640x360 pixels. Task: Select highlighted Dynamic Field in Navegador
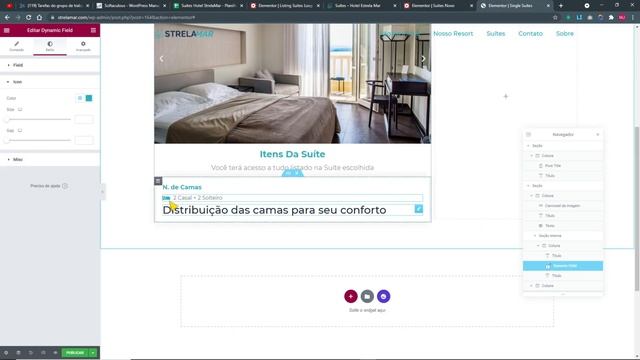click(x=563, y=266)
